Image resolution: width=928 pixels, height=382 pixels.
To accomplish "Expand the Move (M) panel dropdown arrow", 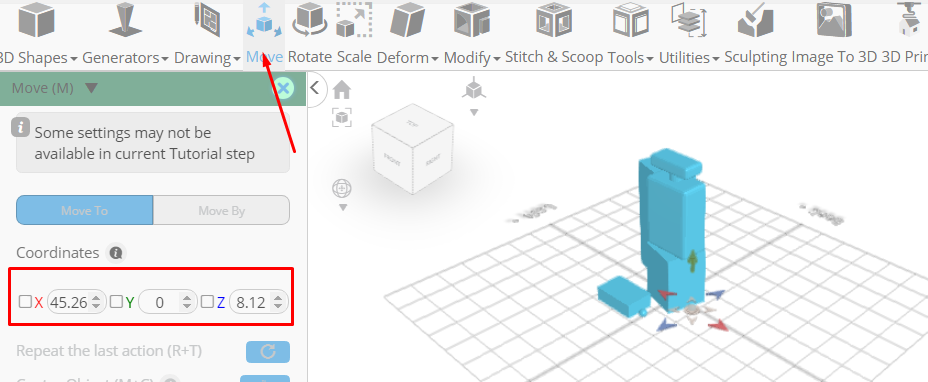I will 91,88.
